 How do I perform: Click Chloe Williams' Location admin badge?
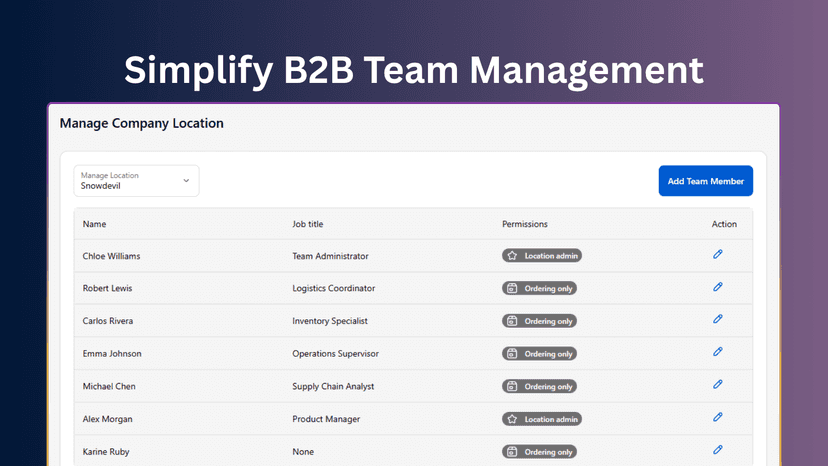(542, 256)
